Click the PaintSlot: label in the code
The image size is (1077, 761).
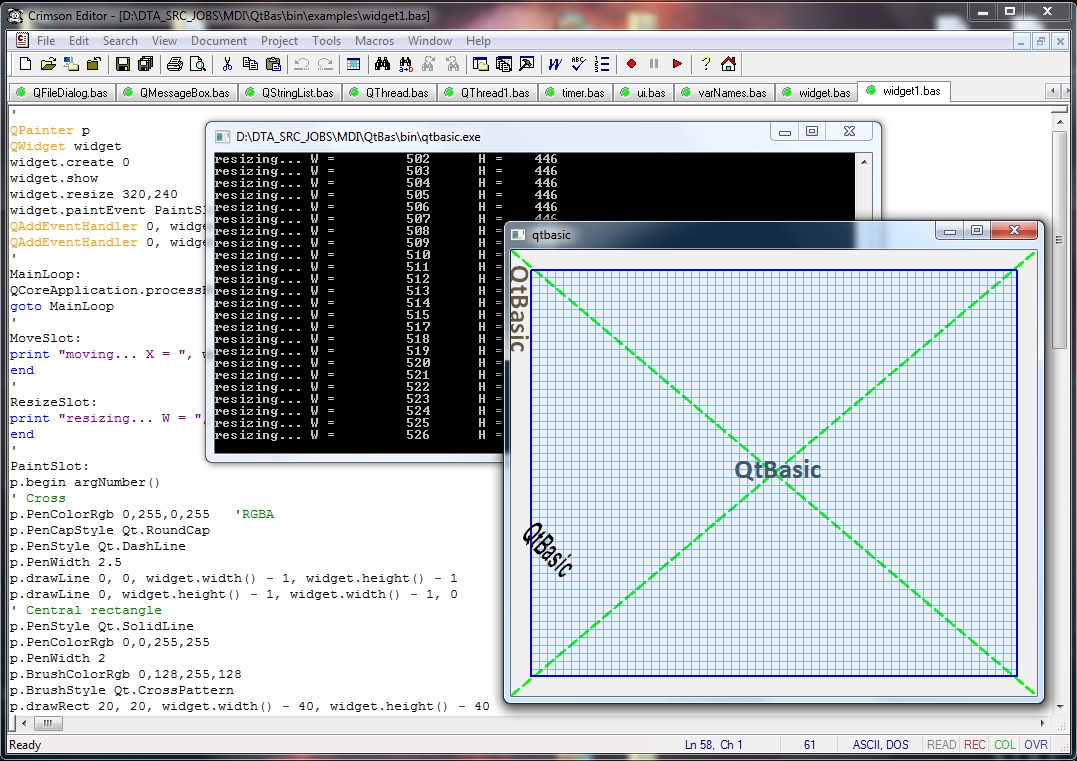[49, 466]
